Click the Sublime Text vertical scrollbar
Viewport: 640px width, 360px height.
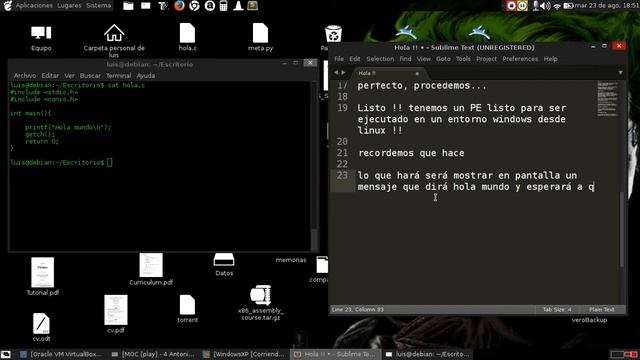pyautogui.click(x=622, y=229)
